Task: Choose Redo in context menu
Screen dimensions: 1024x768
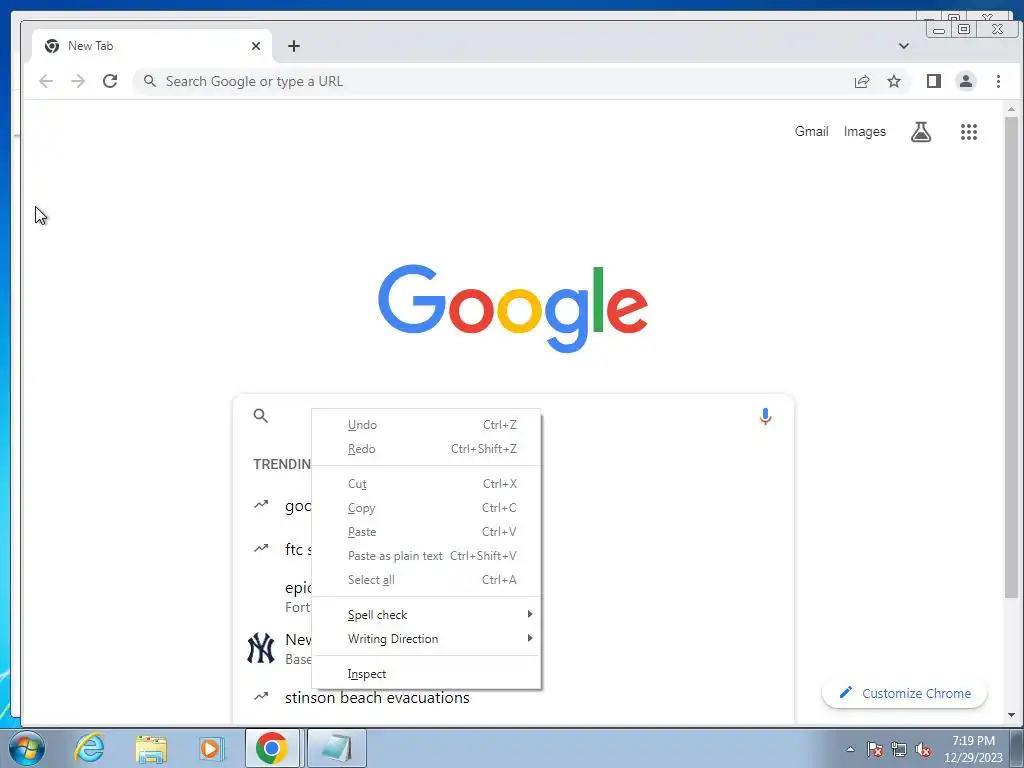Action: [x=426, y=449]
